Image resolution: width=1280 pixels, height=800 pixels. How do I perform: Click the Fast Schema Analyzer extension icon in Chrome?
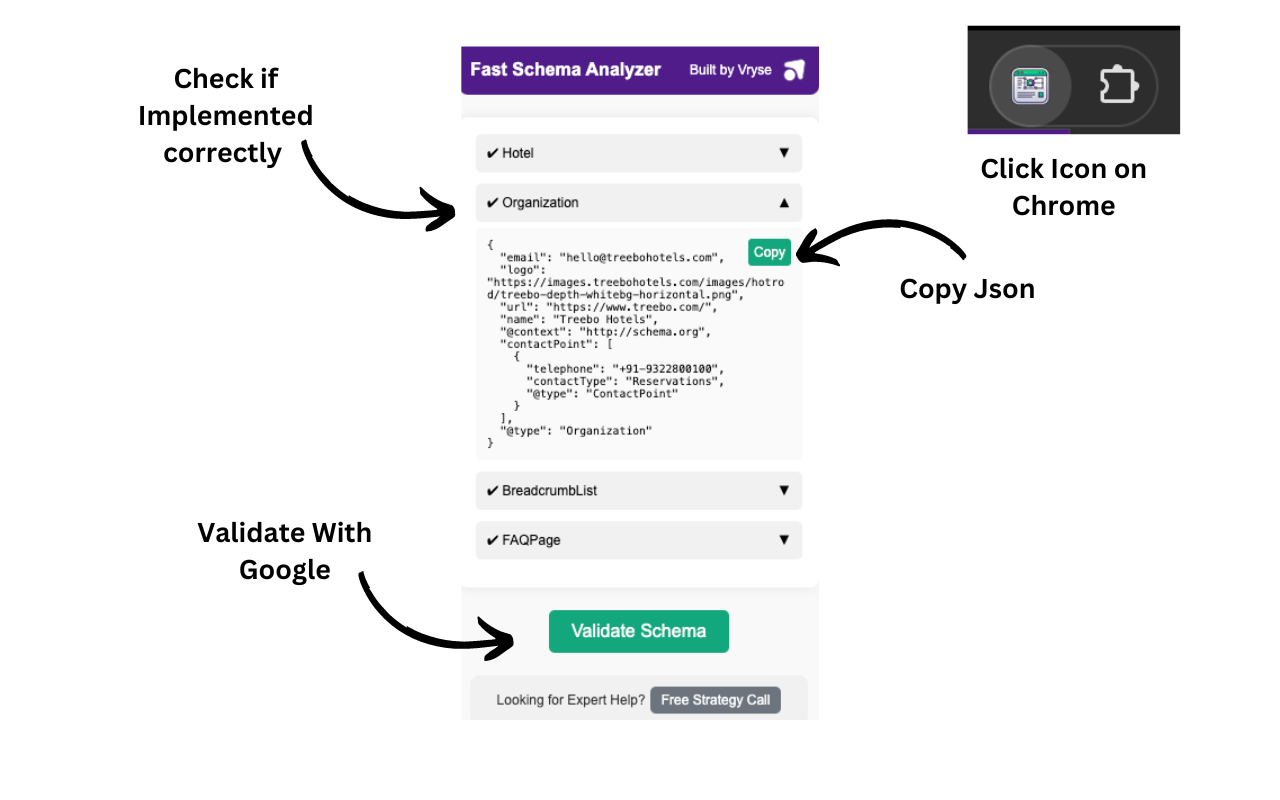1030,87
